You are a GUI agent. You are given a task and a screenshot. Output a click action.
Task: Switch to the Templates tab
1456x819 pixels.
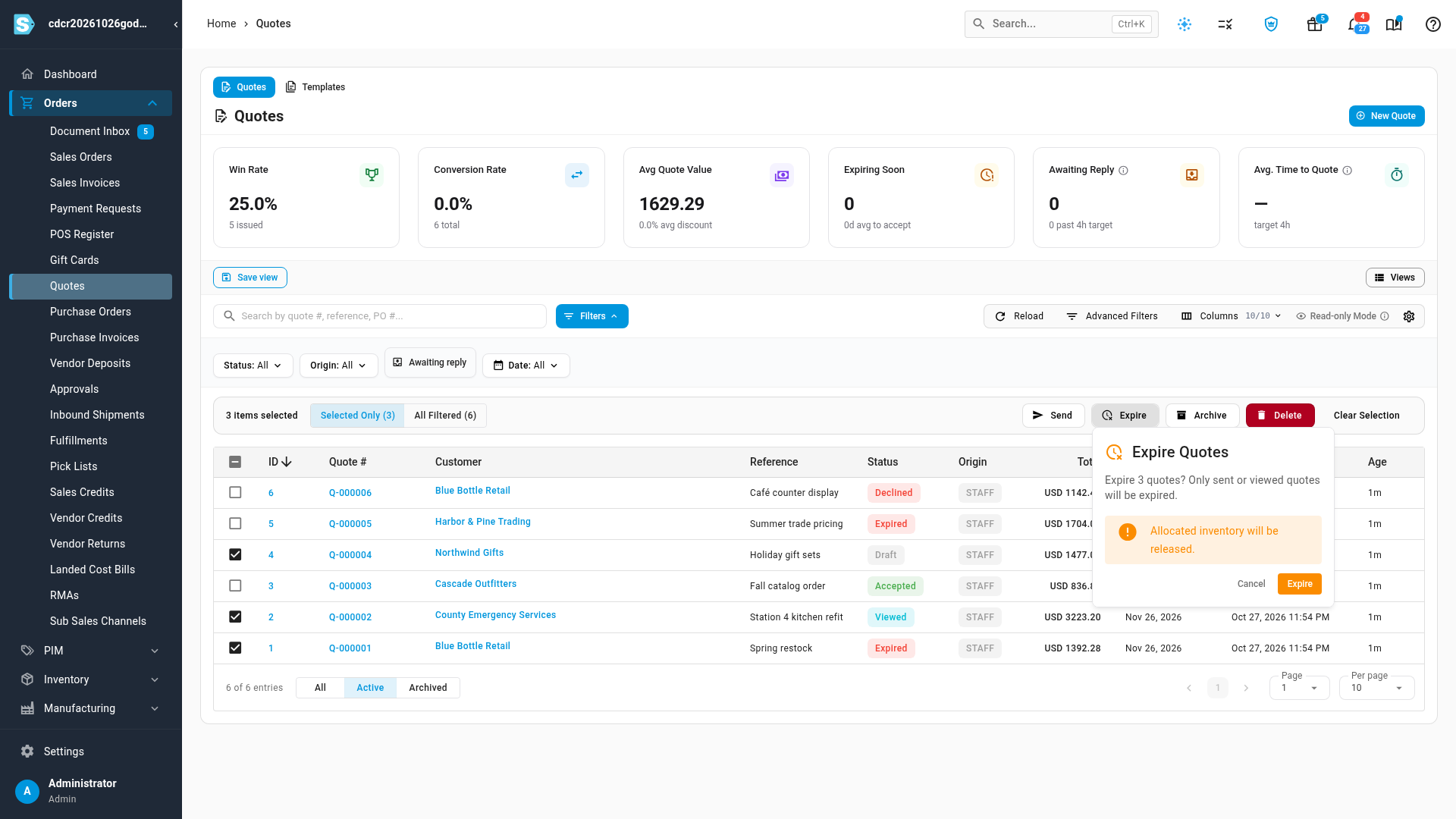click(x=315, y=87)
